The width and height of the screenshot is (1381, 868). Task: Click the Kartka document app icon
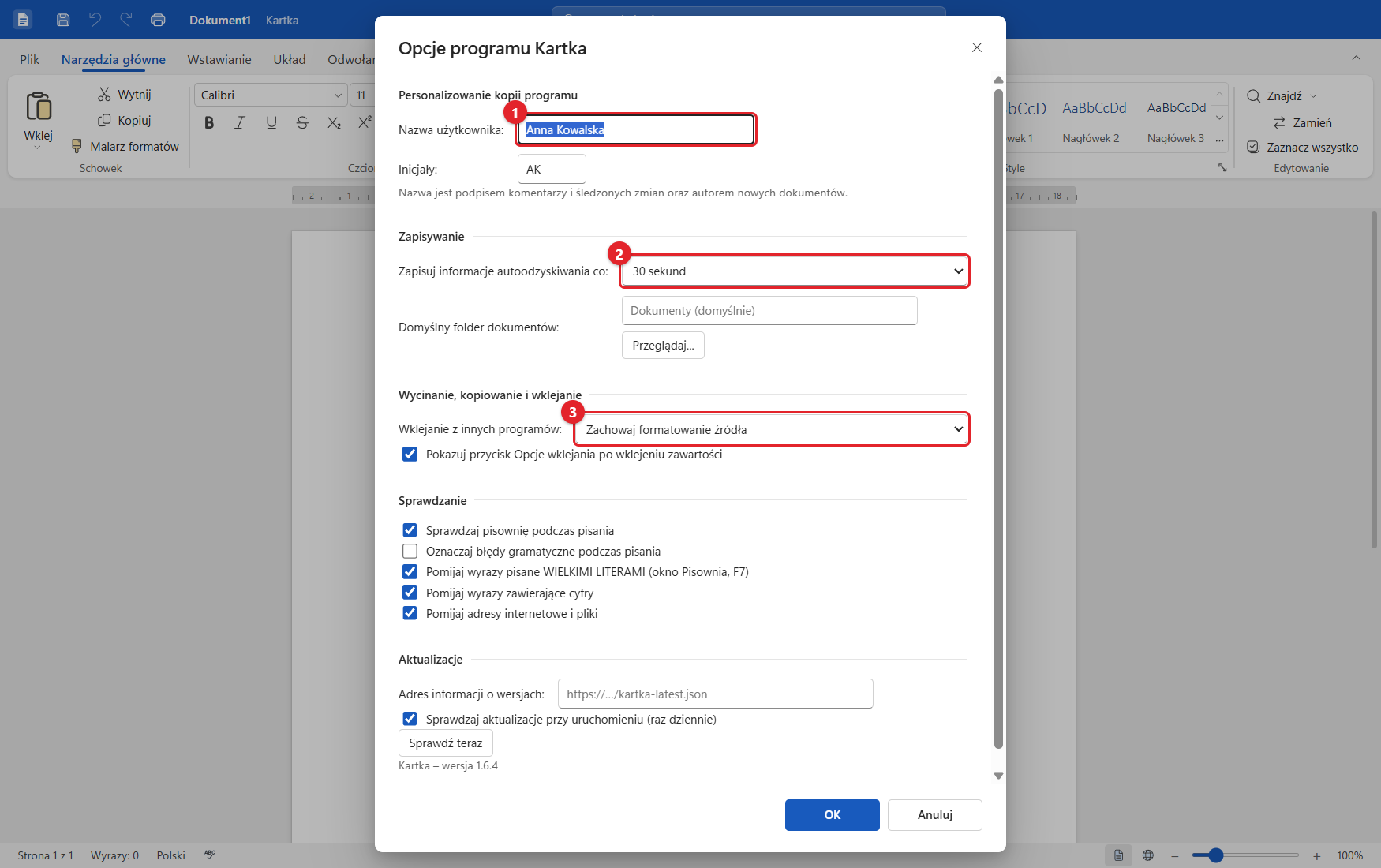[x=23, y=20]
